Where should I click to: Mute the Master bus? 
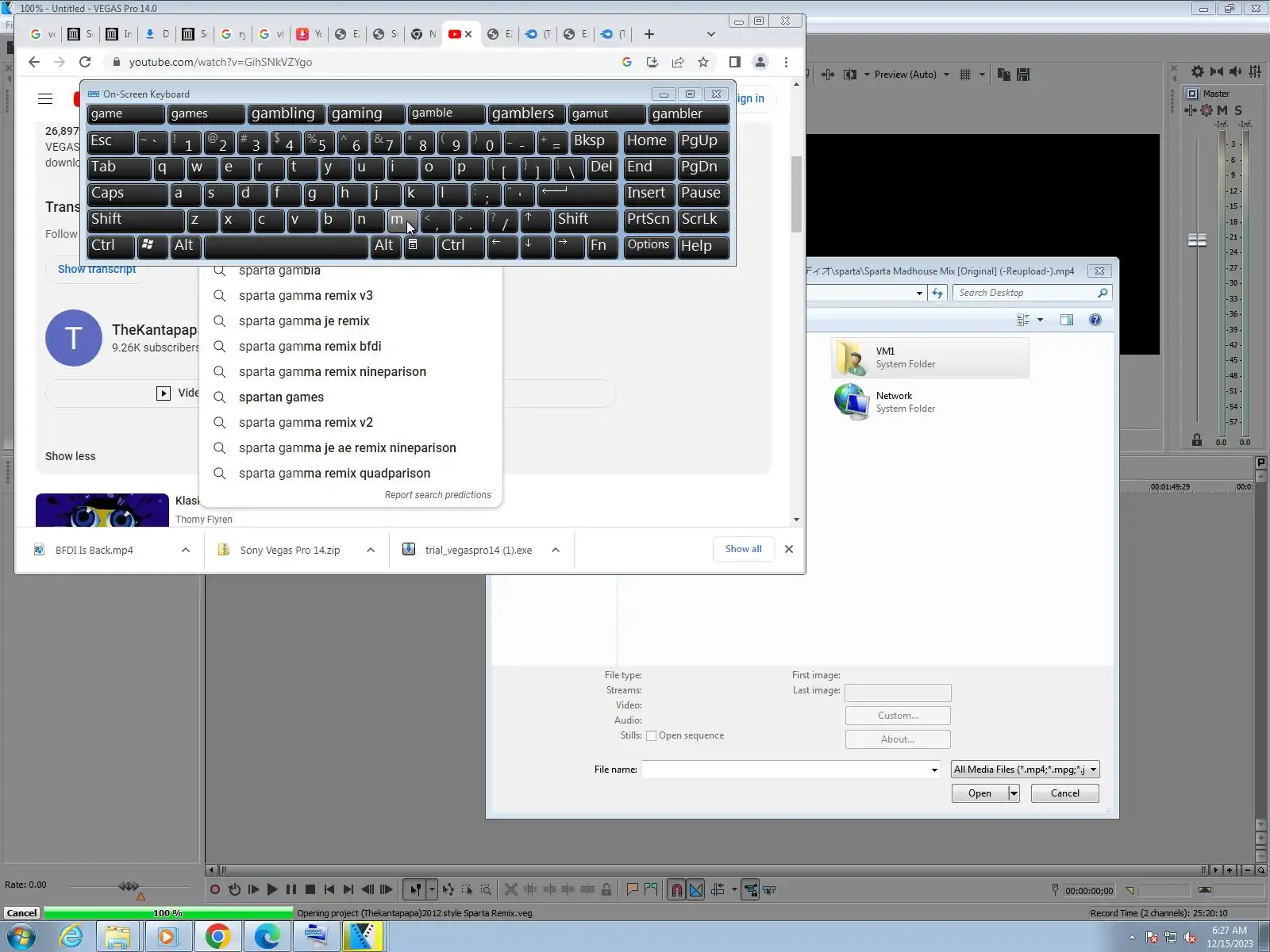point(1222,110)
